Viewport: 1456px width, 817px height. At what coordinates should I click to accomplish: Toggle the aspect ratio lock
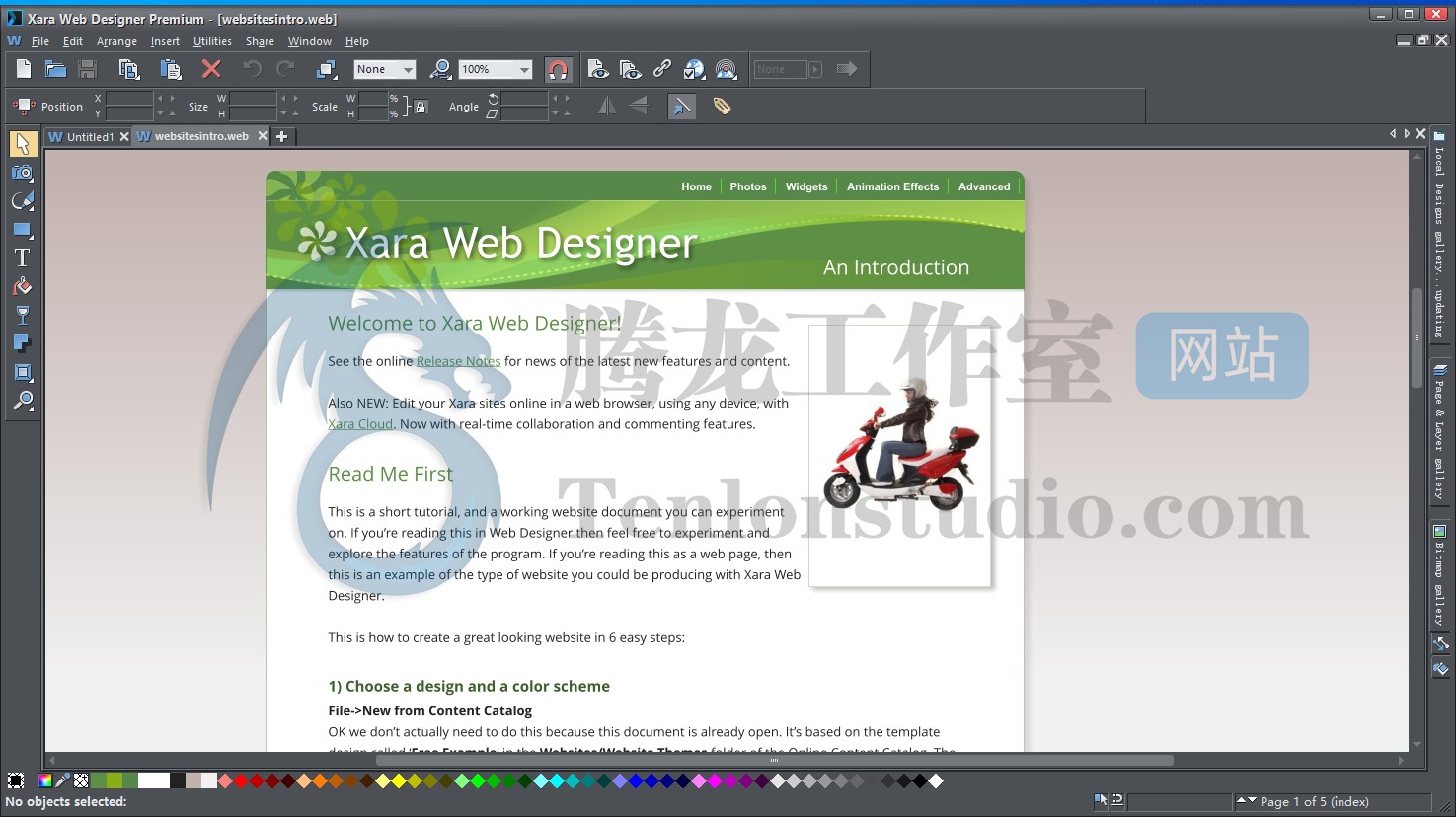pos(421,107)
